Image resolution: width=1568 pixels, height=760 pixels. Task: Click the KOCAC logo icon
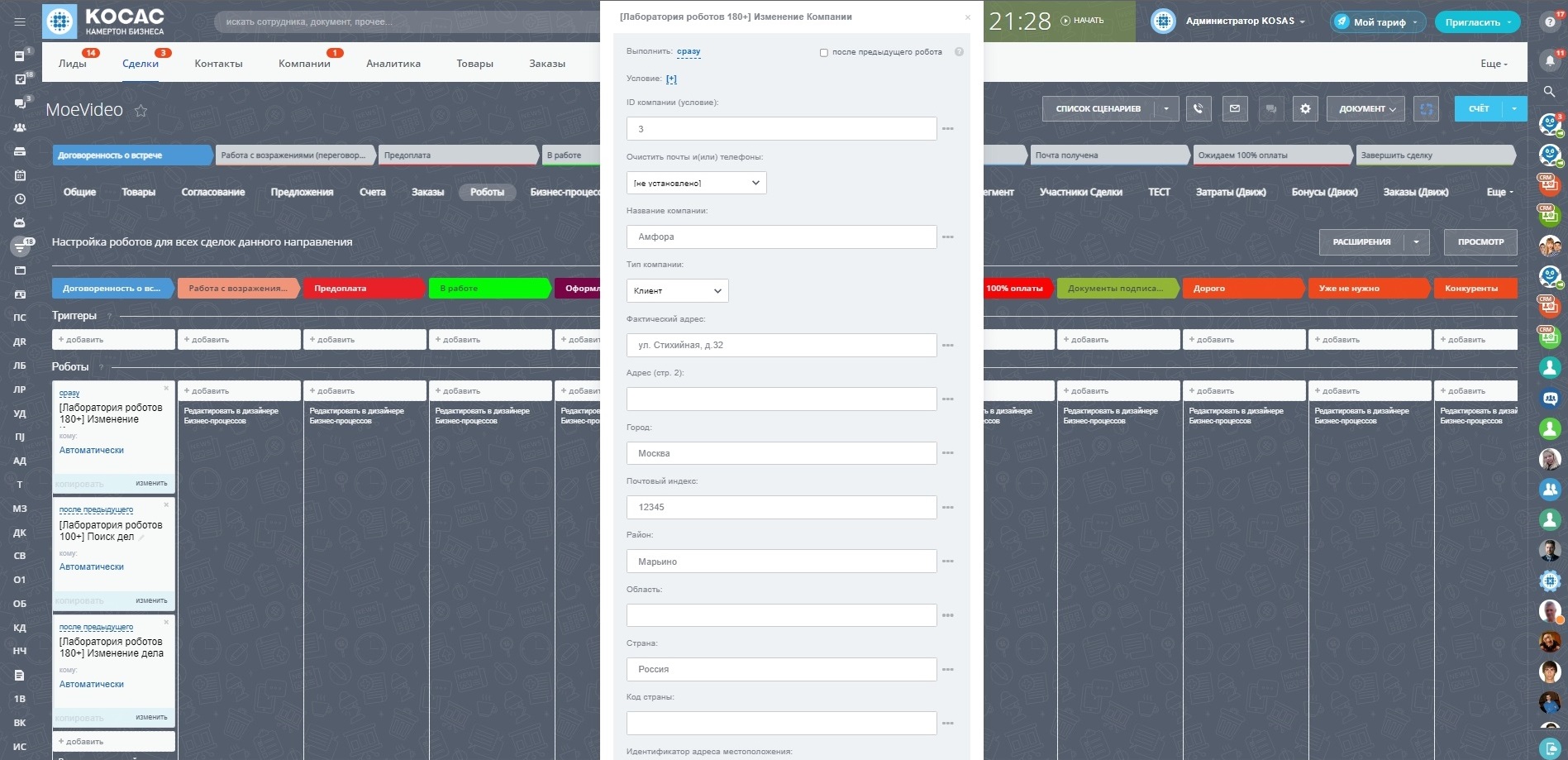pos(60,22)
